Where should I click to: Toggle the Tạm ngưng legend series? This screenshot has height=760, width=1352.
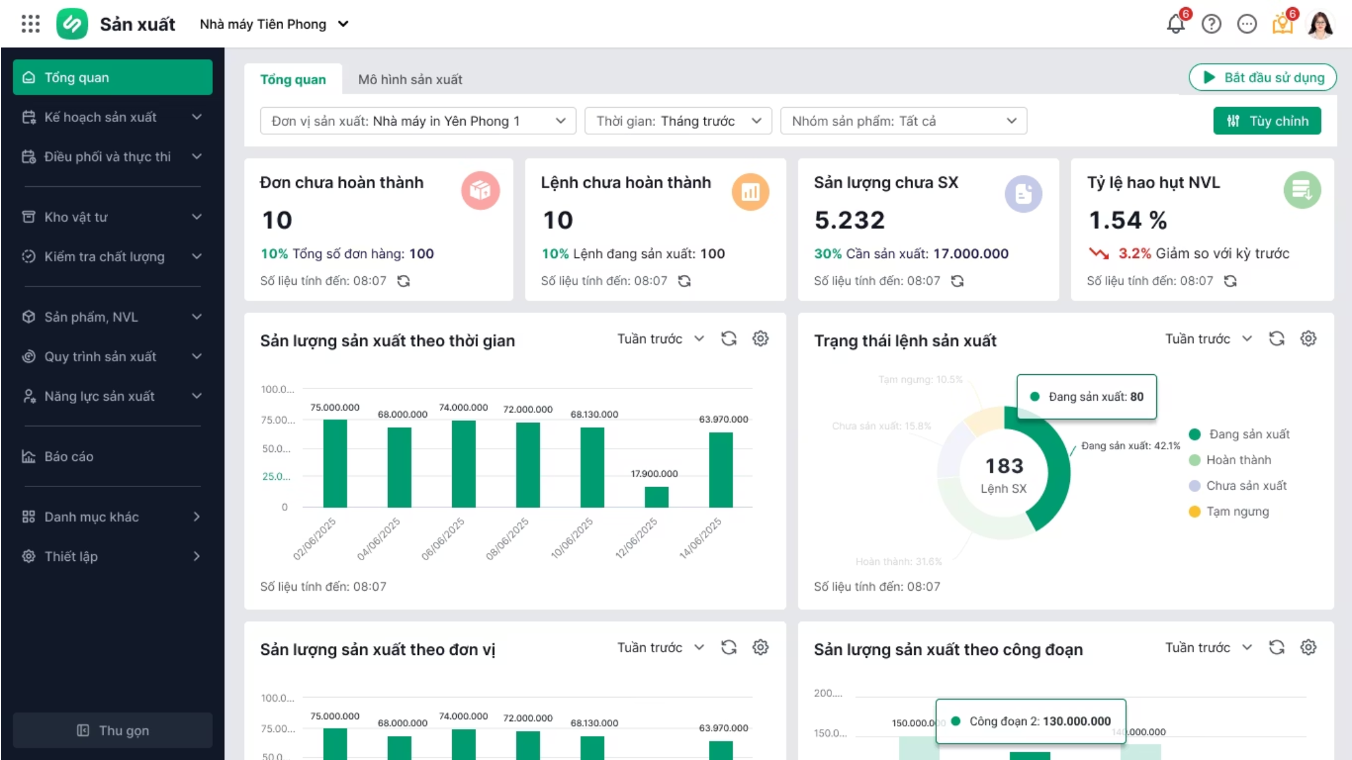[1237, 511]
